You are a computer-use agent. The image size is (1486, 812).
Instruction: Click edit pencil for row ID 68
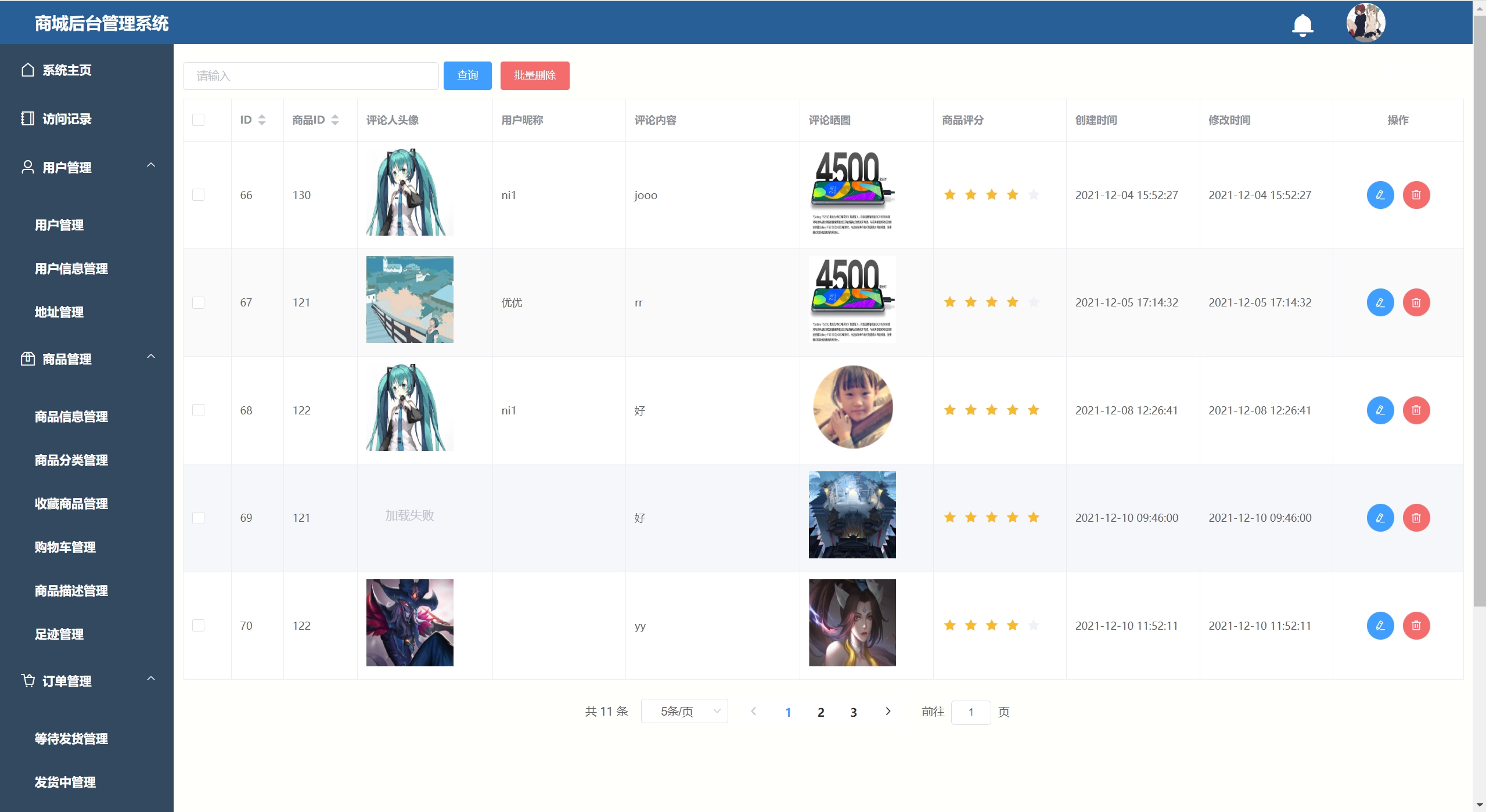coord(1380,410)
